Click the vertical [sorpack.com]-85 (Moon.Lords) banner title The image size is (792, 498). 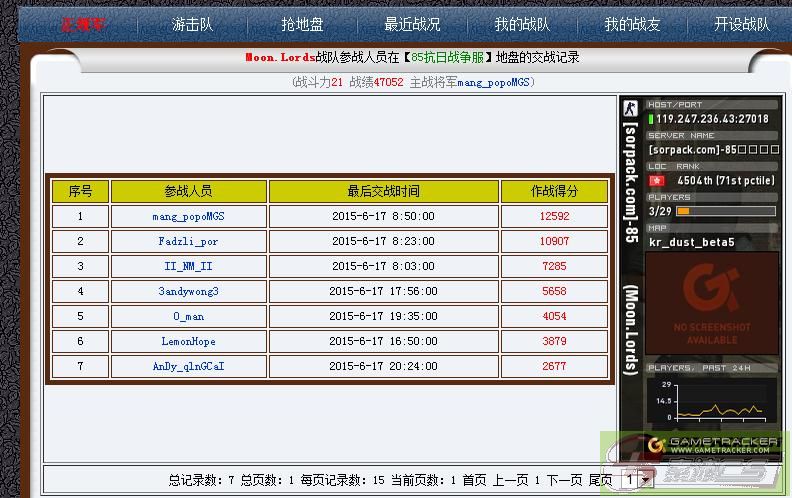tap(631, 248)
